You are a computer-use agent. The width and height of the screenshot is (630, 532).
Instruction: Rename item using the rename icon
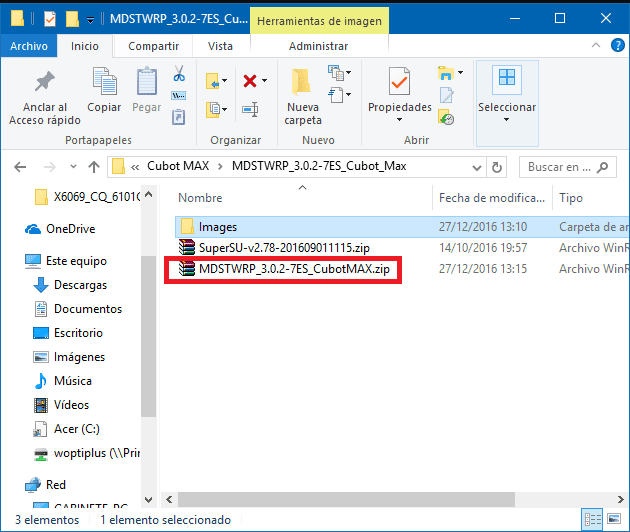click(x=250, y=109)
